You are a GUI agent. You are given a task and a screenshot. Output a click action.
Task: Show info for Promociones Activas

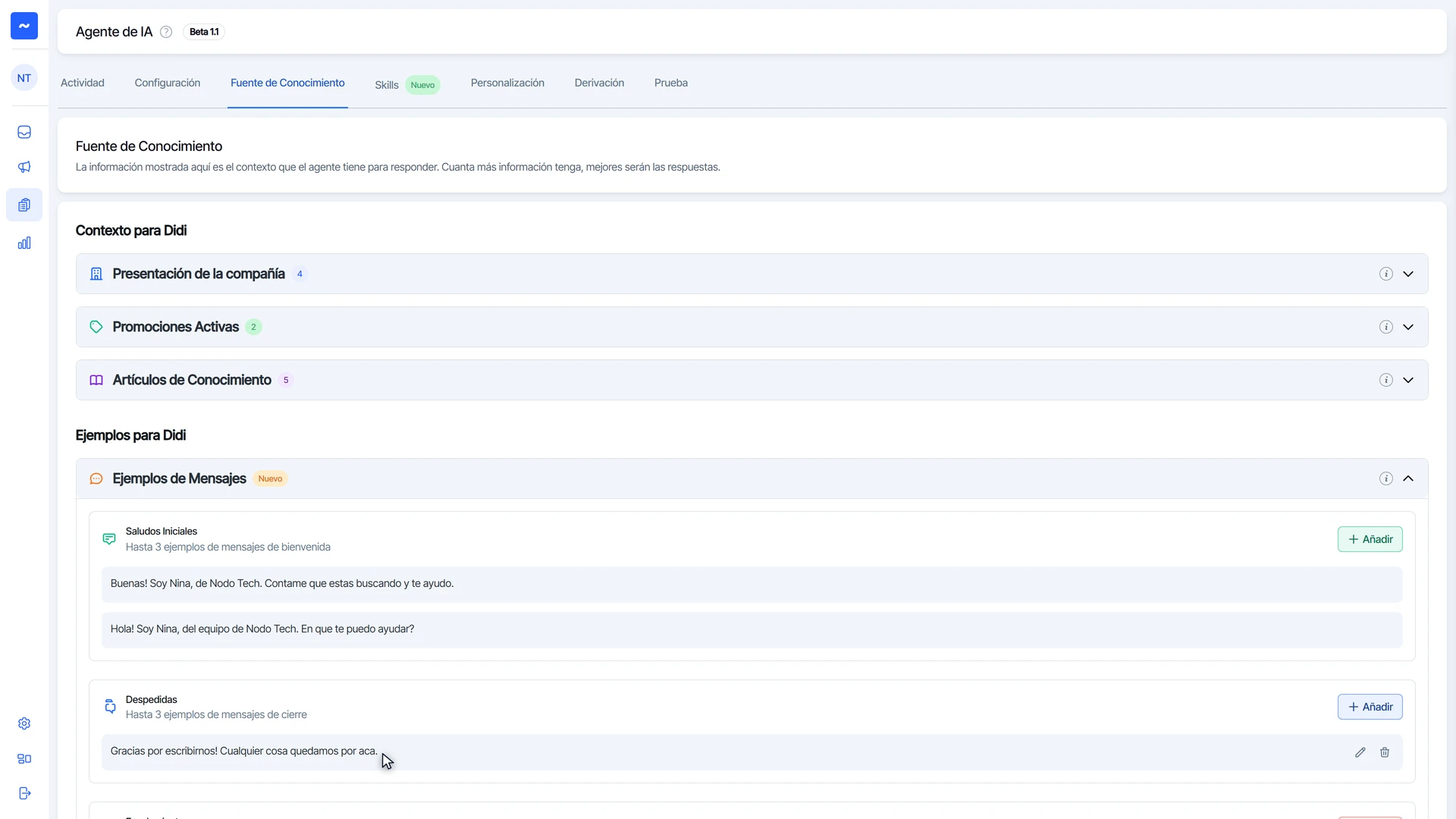point(1385,327)
